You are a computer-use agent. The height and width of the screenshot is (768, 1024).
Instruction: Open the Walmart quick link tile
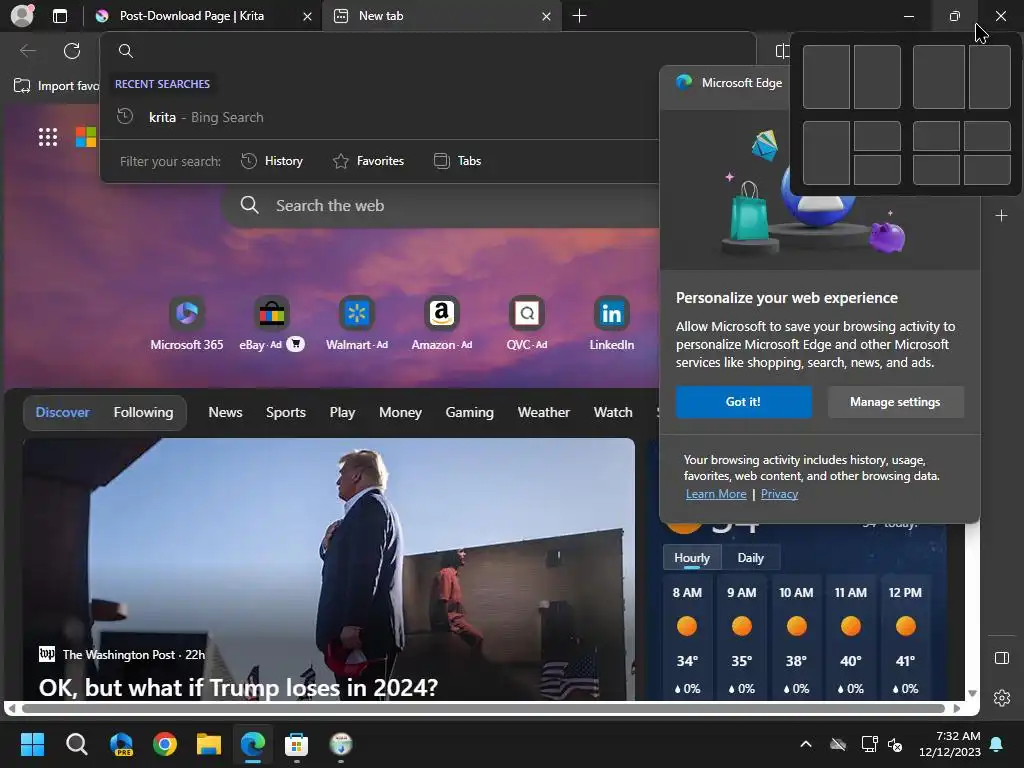[x=357, y=323]
